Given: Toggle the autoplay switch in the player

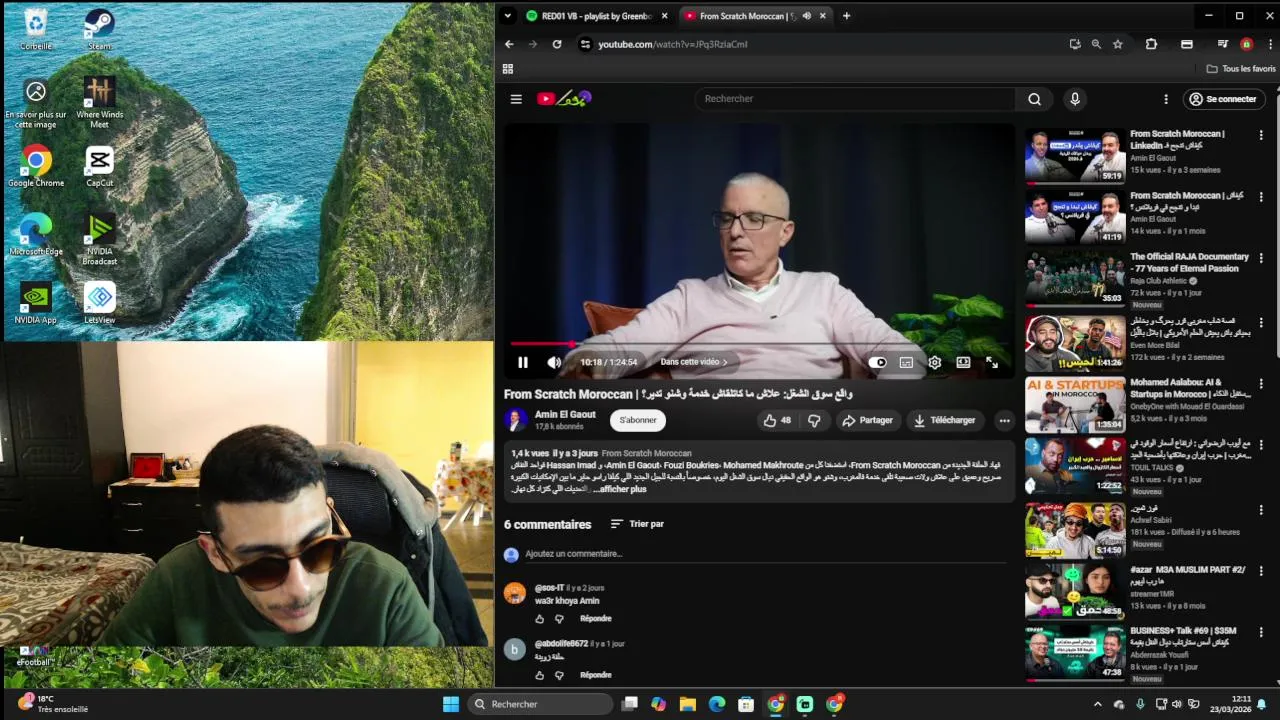Looking at the screenshot, I should click(877, 362).
